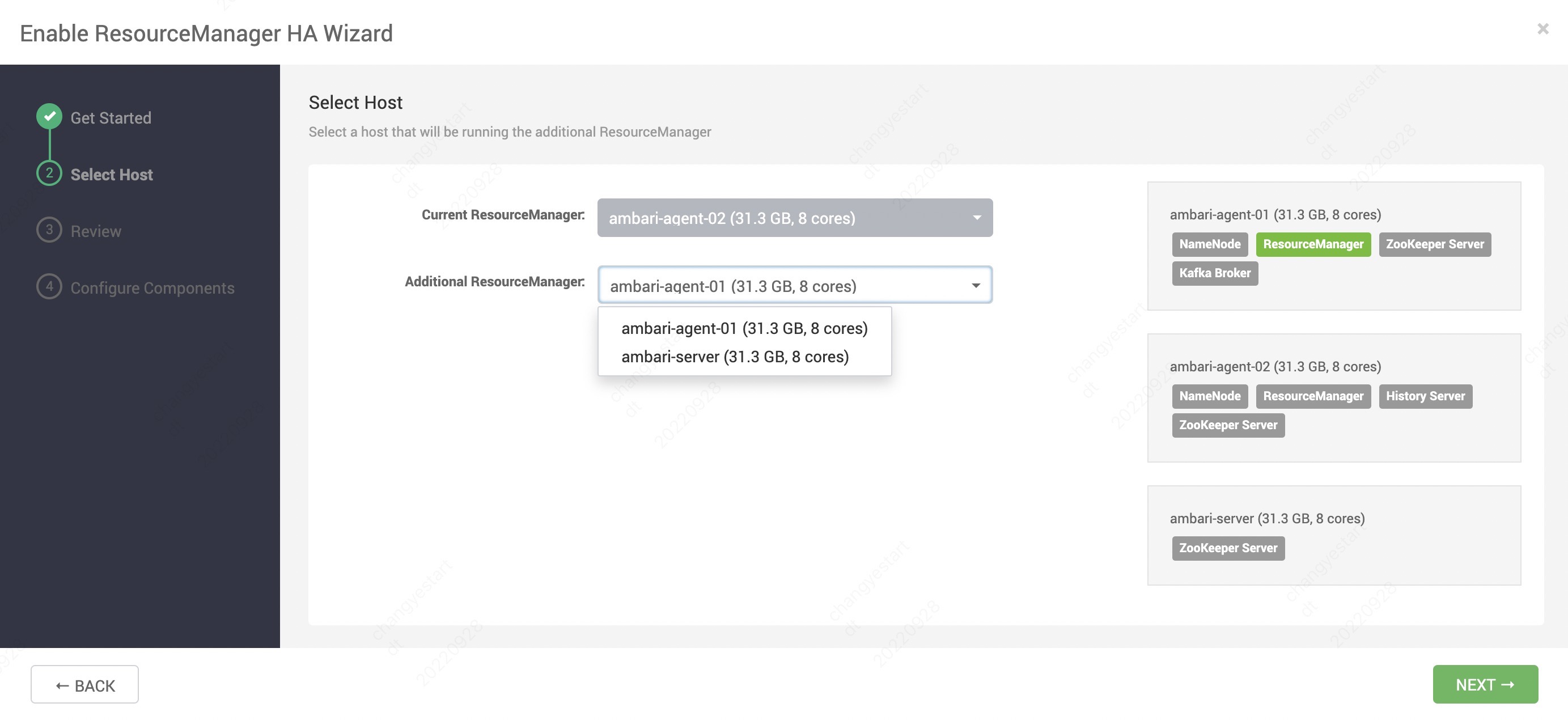Expand the Current ResourceManager dropdown

click(x=794, y=218)
